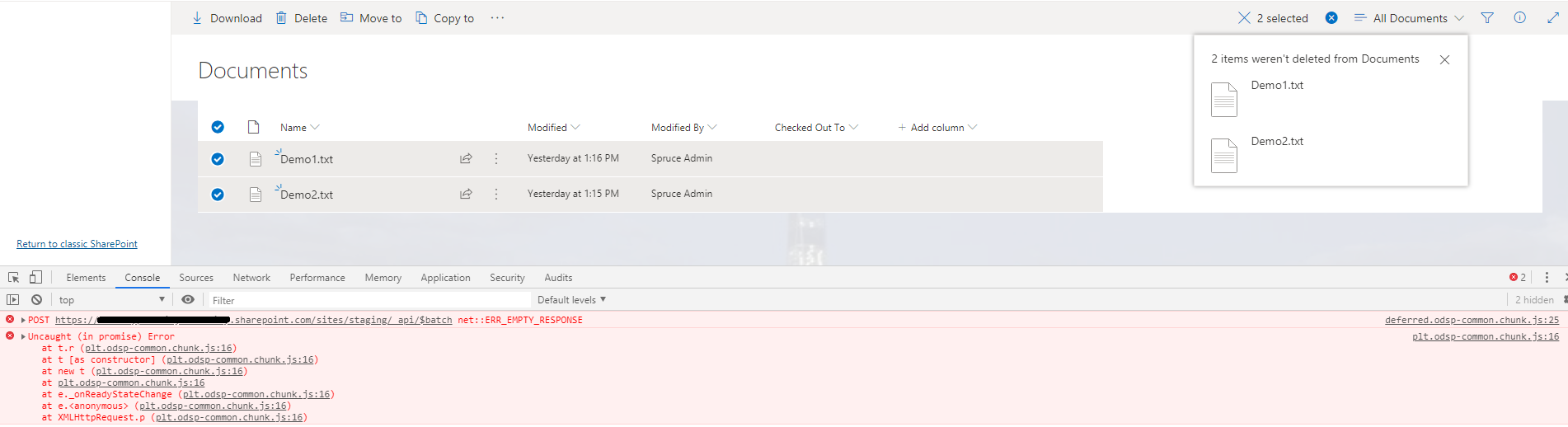Click the live expression eye icon
Viewport: 1568px width, 427px height.
[x=188, y=300]
